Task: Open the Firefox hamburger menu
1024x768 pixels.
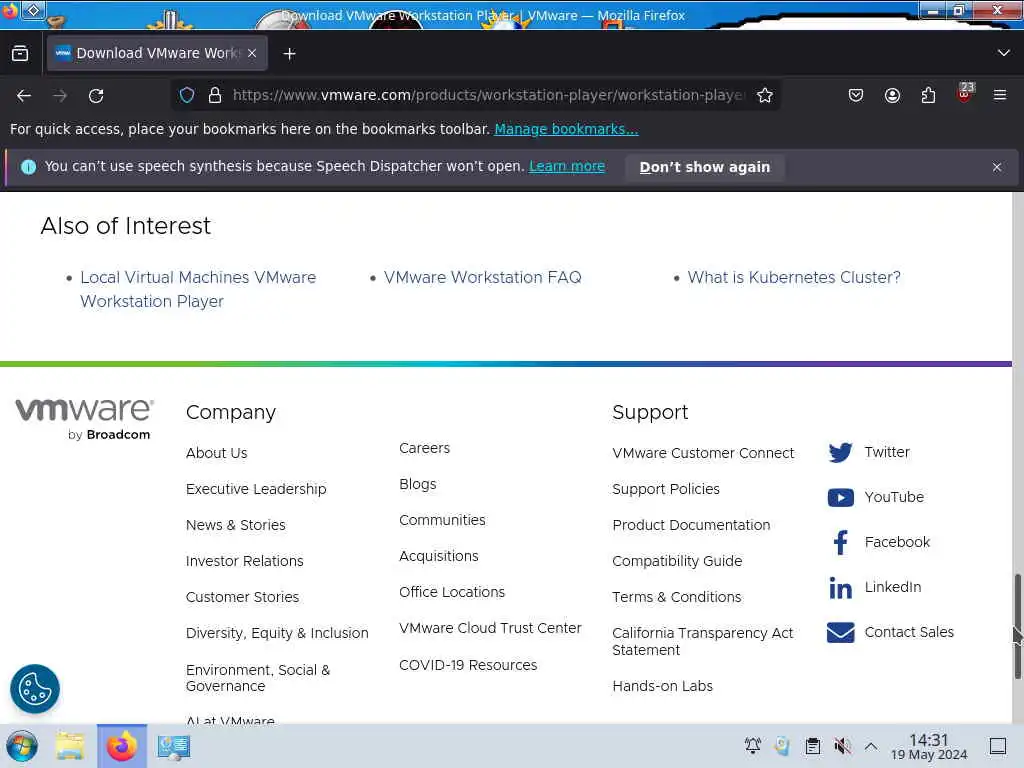Action: 1000,95
